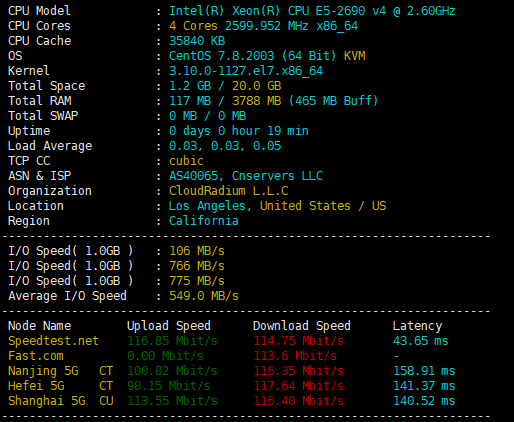The height and width of the screenshot is (422, 514).
Task: Click the Speedtest.net node name
Action: [x=53, y=341]
